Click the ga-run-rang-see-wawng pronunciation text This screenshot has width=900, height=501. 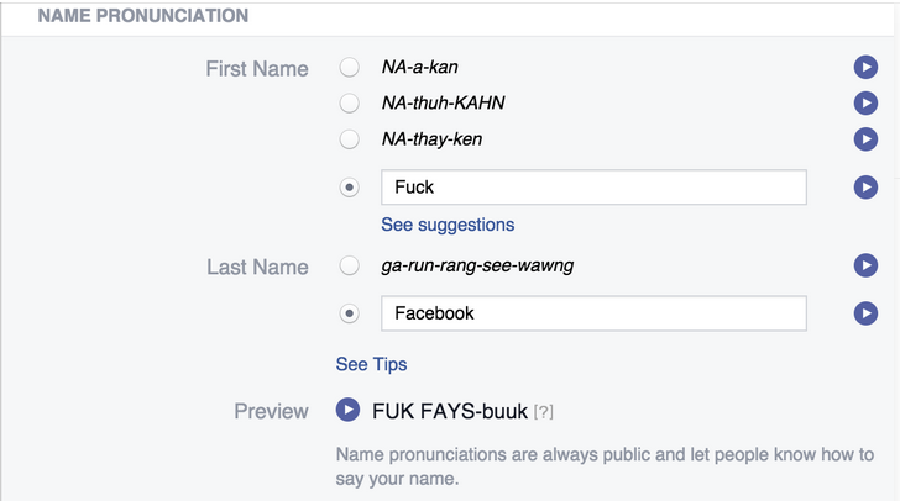tap(478, 266)
